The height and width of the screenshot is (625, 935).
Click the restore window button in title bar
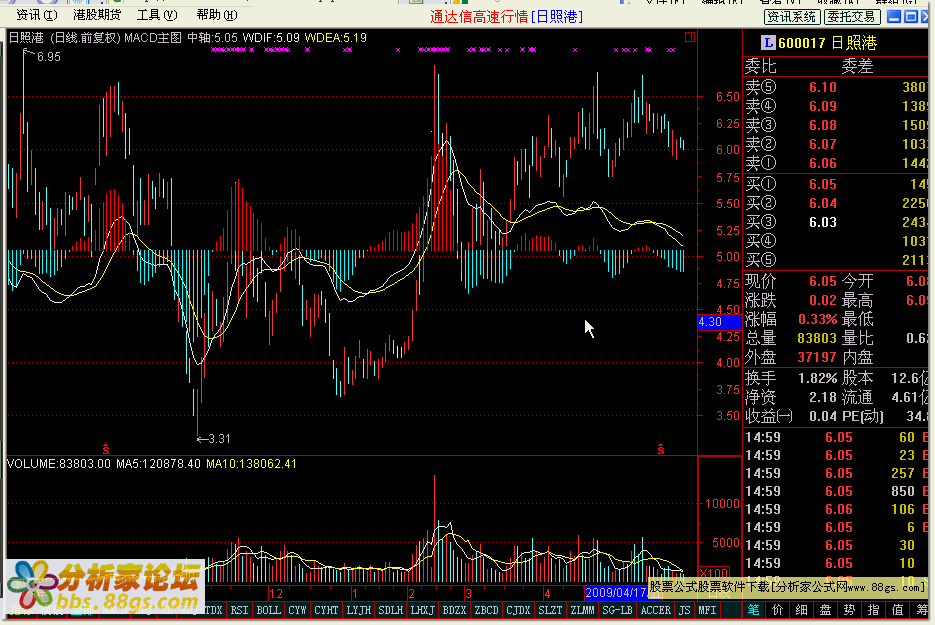(911, 17)
